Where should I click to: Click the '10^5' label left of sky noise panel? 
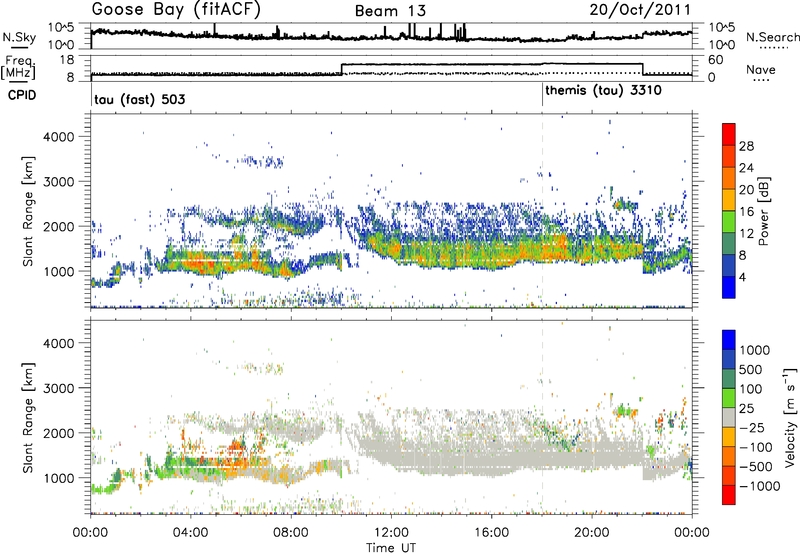61,28
